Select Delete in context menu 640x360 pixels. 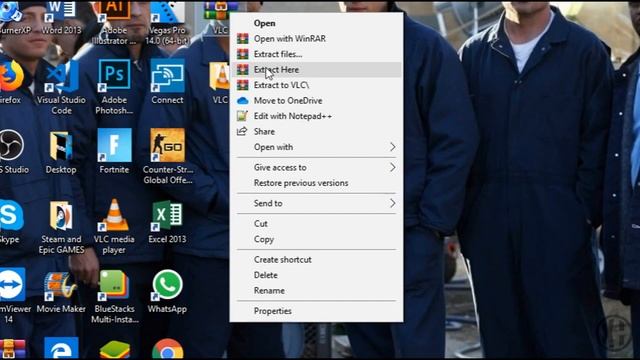[x=316, y=276]
